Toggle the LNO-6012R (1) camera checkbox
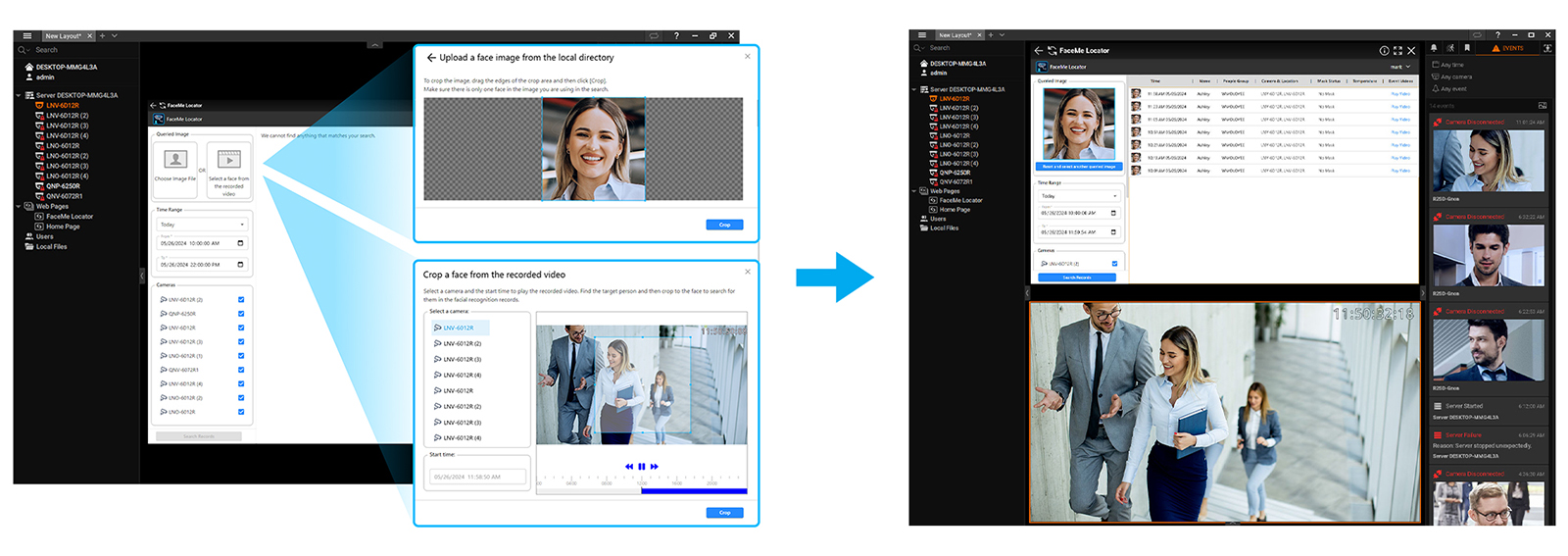The image size is (1568, 556). click(241, 356)
